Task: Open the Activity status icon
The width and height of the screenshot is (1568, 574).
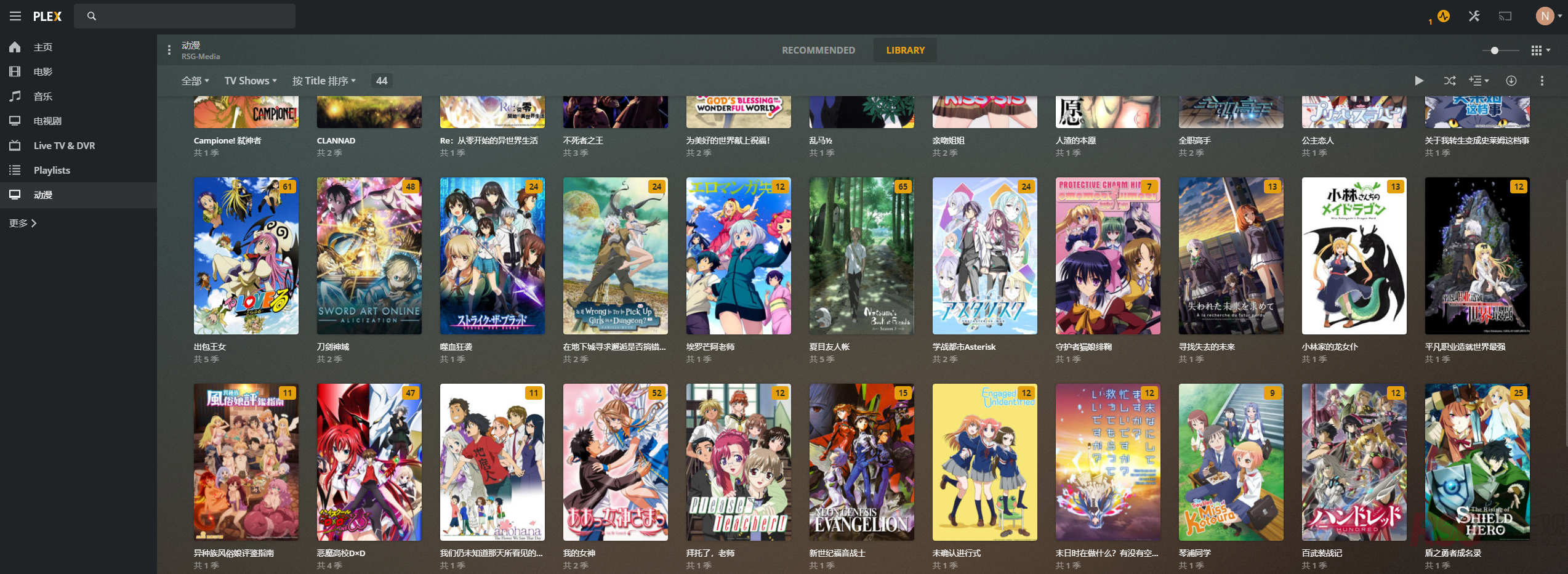Action: point(1443,17)
